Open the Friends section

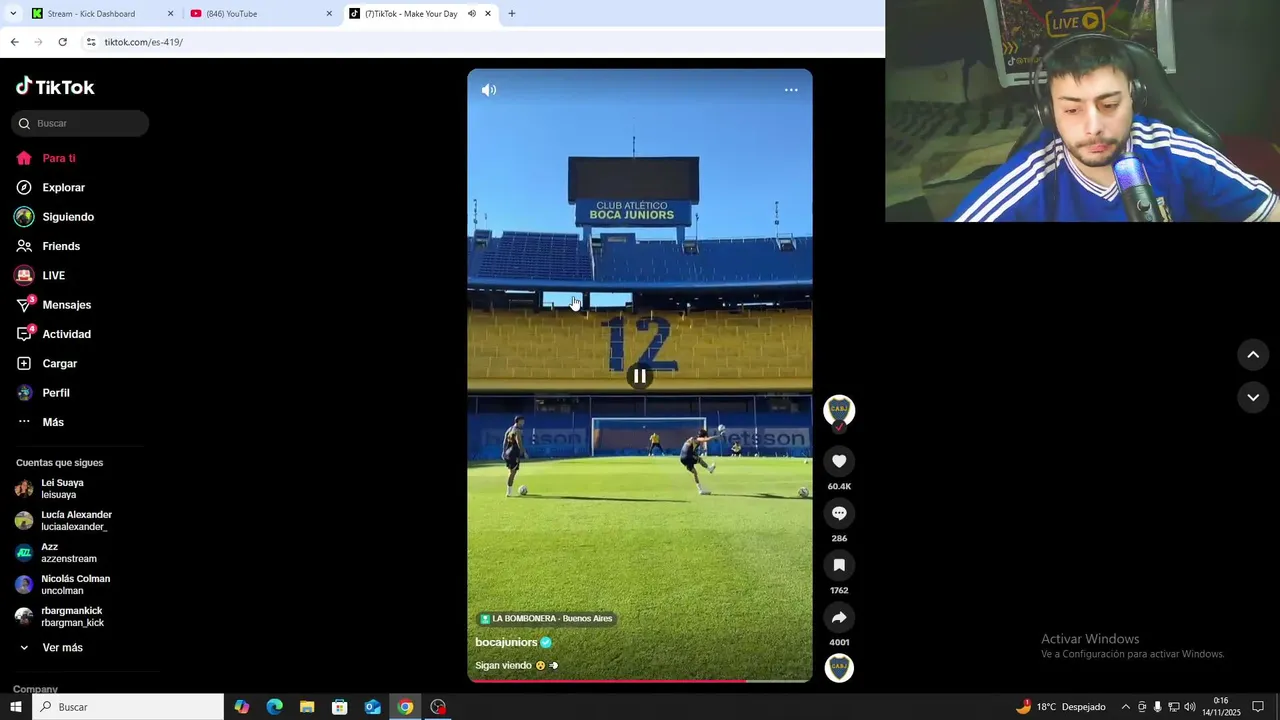(48, 246)
